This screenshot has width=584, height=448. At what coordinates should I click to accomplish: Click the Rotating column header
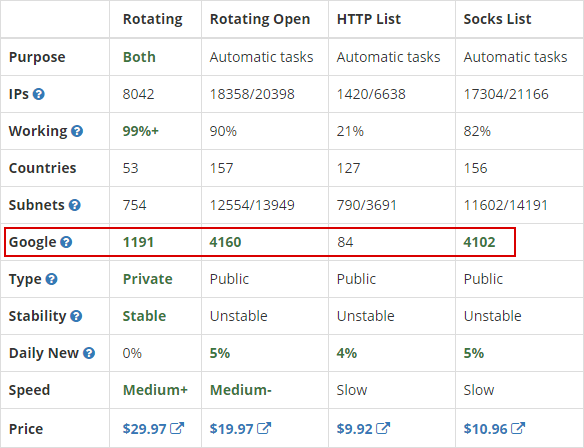[x=153, y=19]
